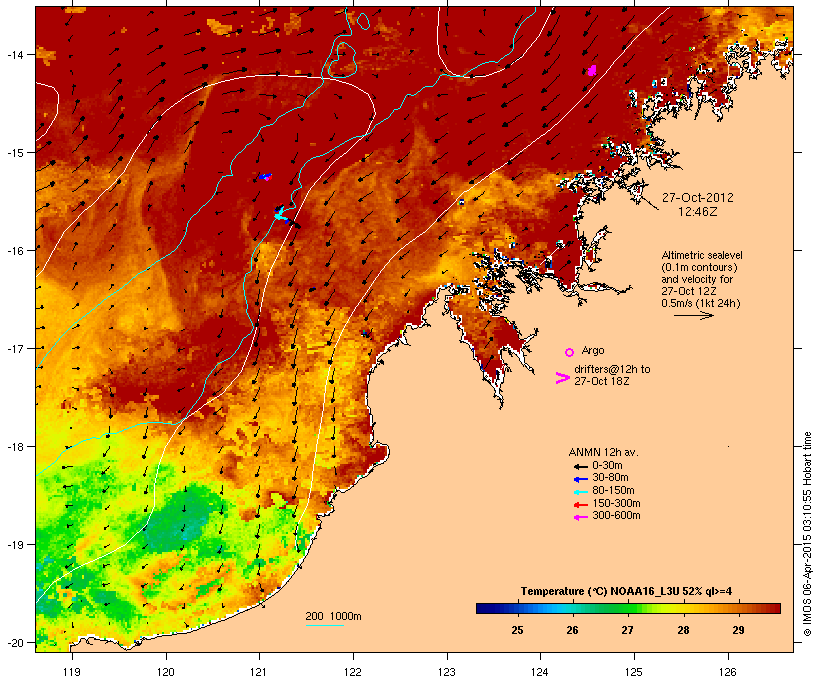
Task: Click the '0.5m/s (1kt 24h)' label
Action: 701,303
